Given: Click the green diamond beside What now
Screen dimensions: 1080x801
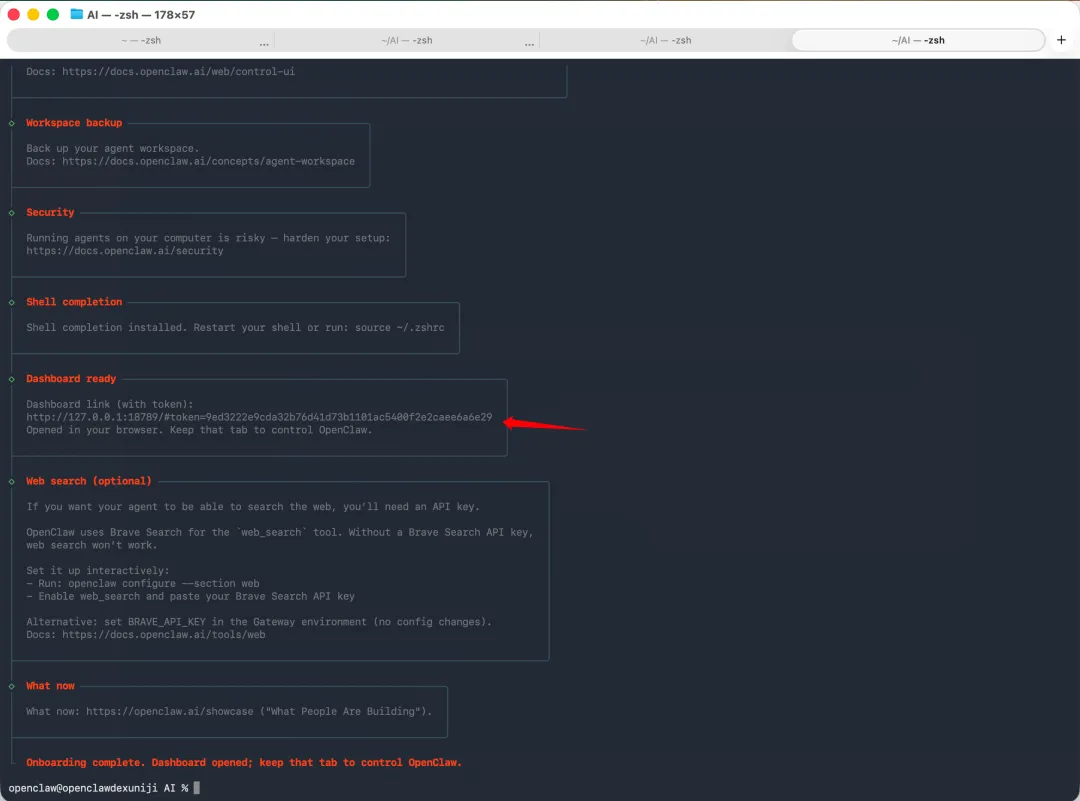Looking at the screenshot, I should [x=12, y=687].
